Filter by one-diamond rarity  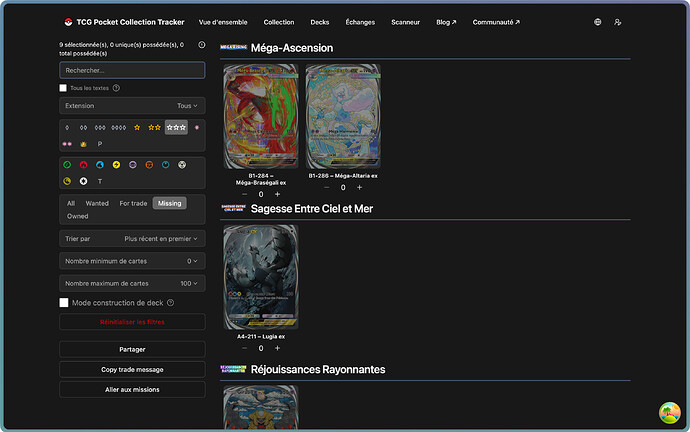pyautogui.click(x=67, y=128)
